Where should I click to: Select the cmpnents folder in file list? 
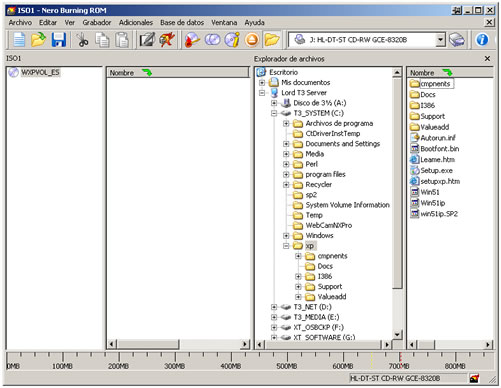coord(435,84)
